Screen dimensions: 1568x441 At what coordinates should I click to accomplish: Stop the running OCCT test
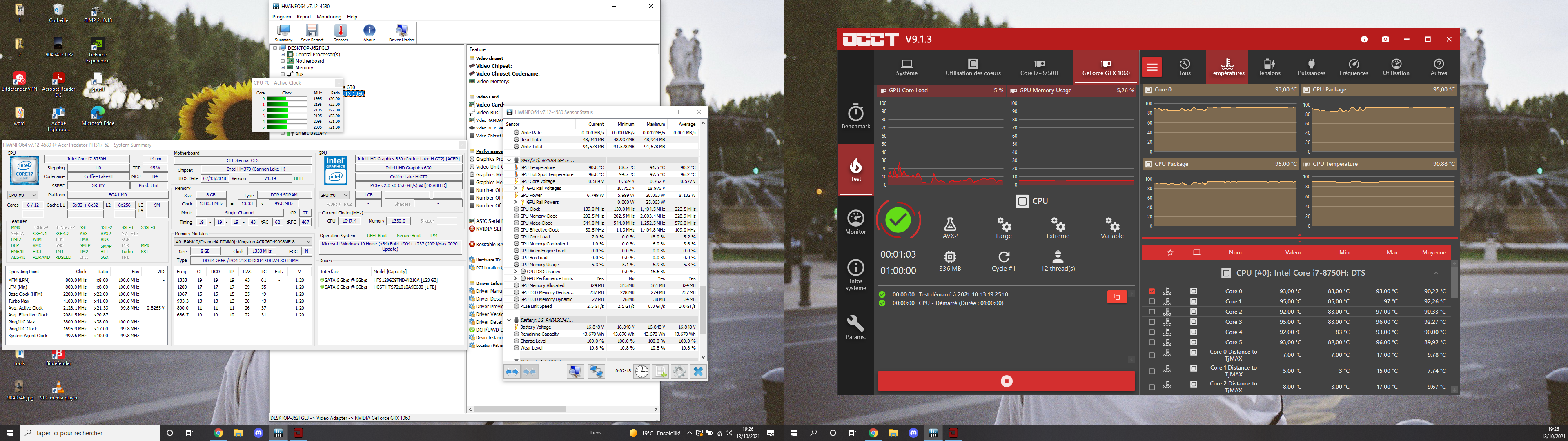(x=1006, y=381)
